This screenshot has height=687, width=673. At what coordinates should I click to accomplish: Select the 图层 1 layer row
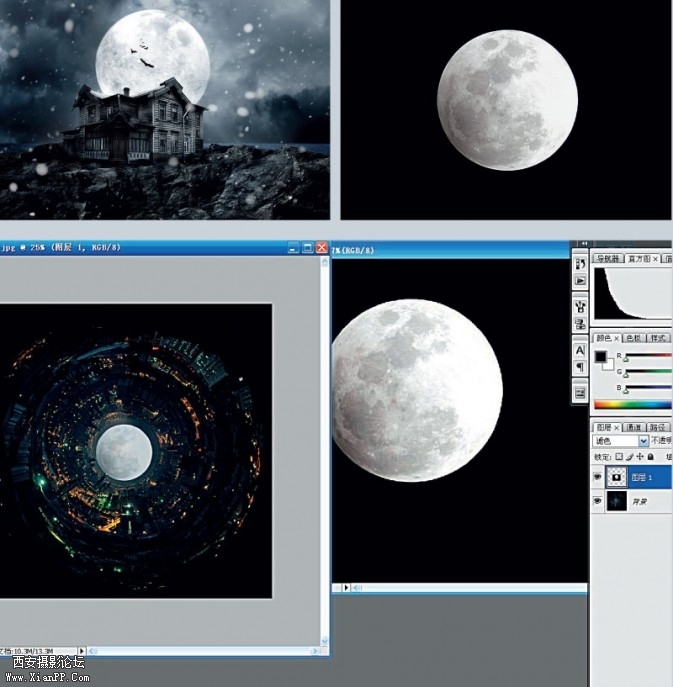click(631, 477)
